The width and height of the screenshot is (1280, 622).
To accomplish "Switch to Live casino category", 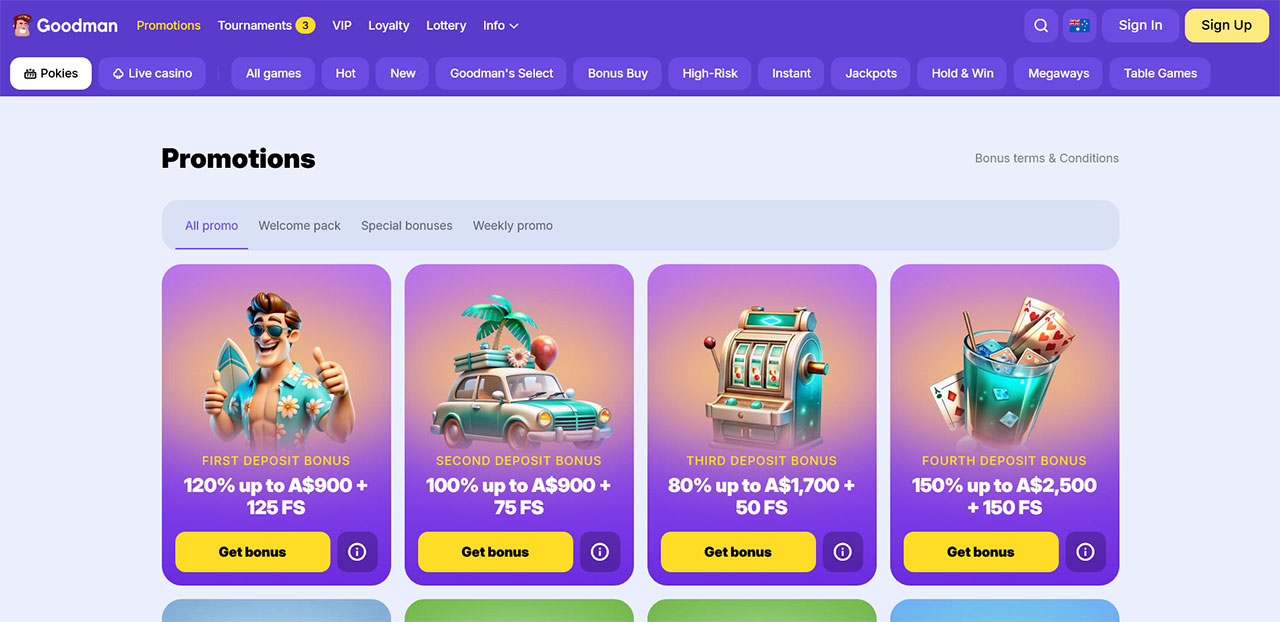I will point(152,73).
